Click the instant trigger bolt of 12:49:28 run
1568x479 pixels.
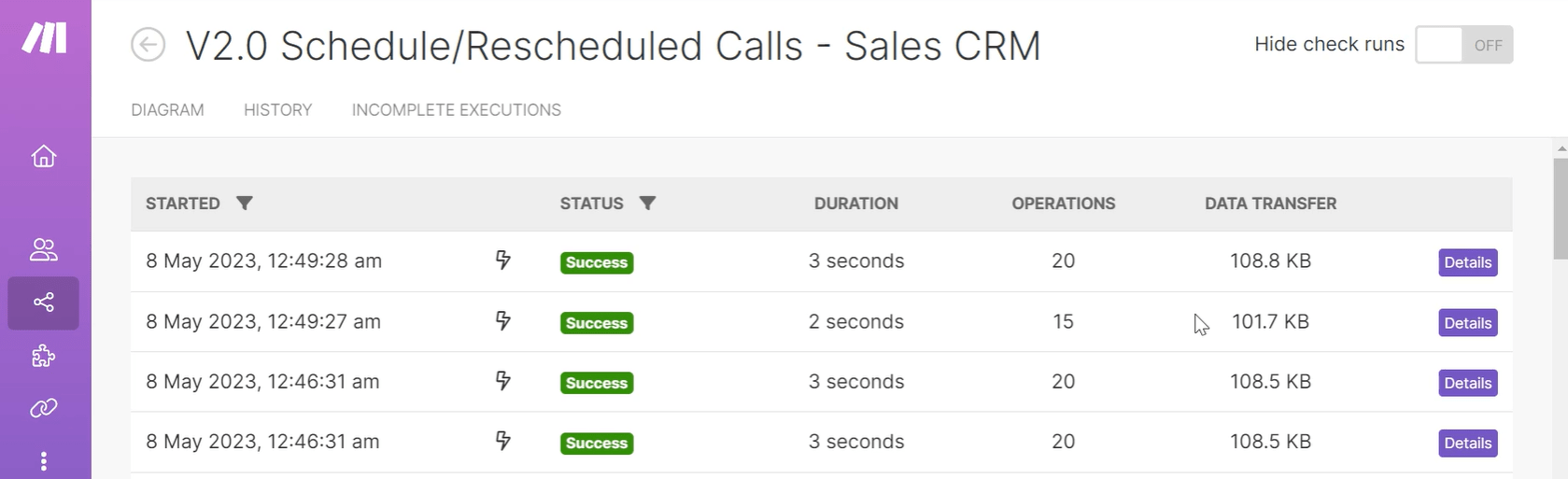tap(503, 260)
